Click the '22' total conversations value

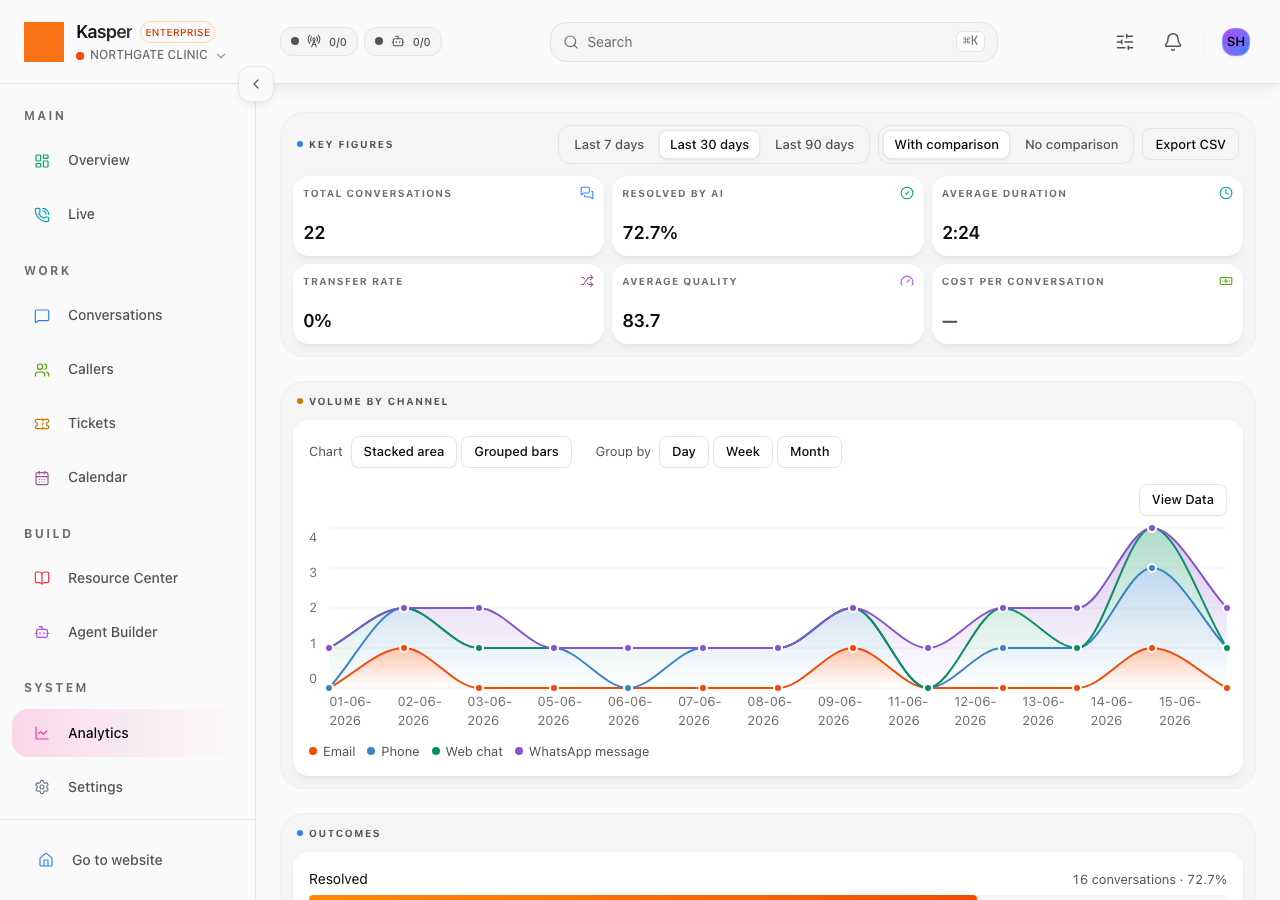tap(315, 233)
